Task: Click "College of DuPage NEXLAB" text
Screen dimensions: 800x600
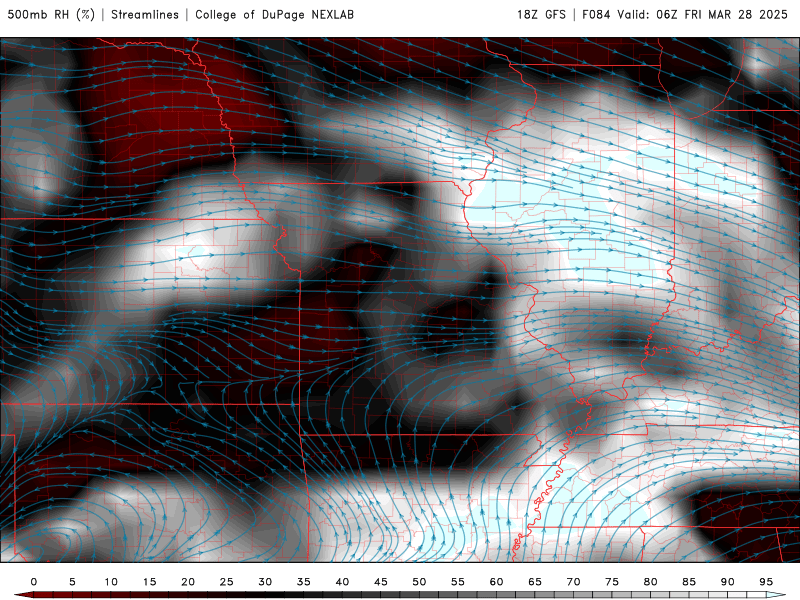Action: click(x=274, y=15)
